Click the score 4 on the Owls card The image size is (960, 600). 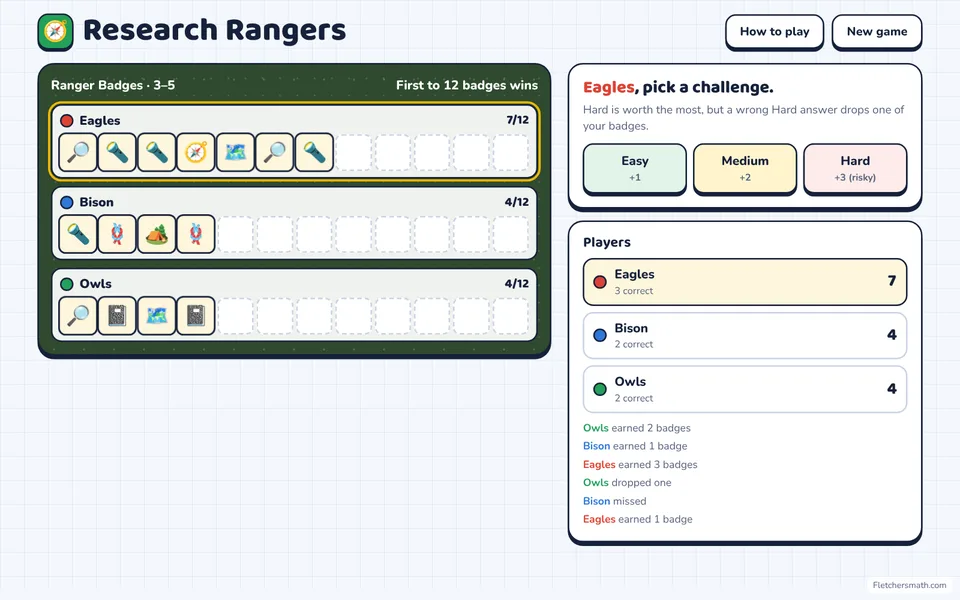point(891,389)
